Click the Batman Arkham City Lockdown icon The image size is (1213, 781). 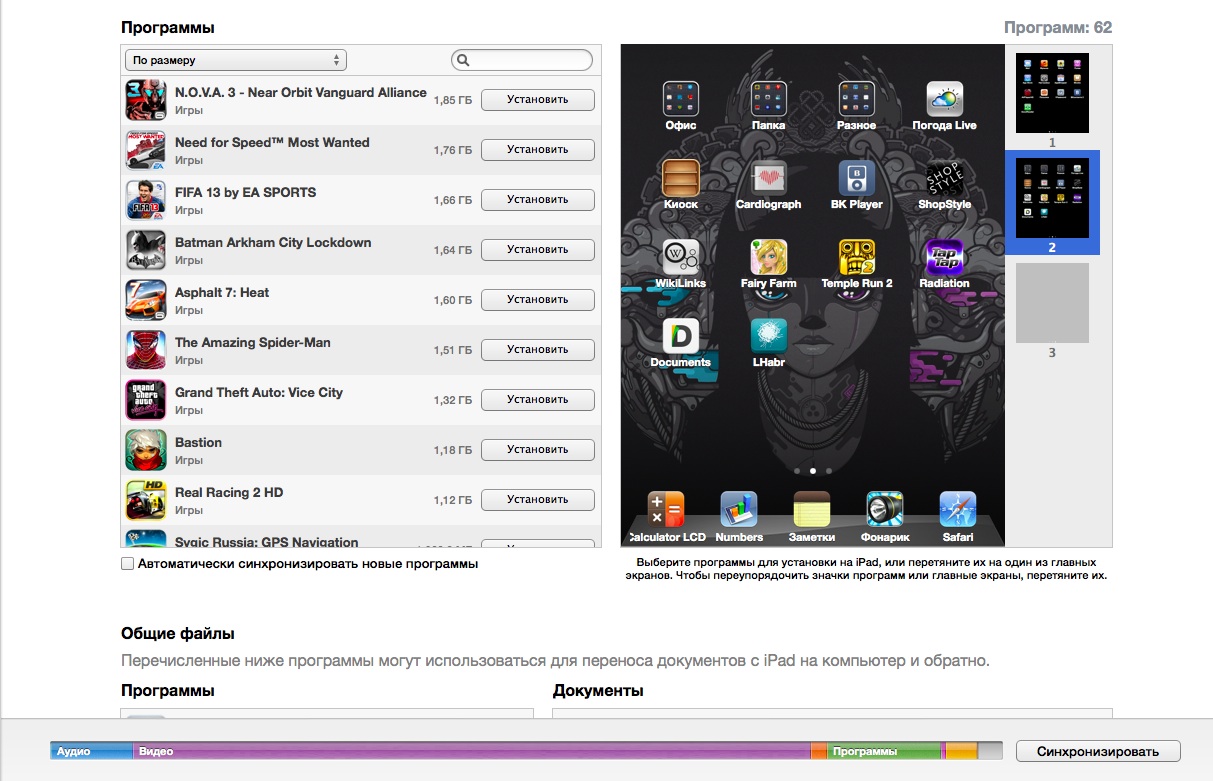(x=146, y=250)
